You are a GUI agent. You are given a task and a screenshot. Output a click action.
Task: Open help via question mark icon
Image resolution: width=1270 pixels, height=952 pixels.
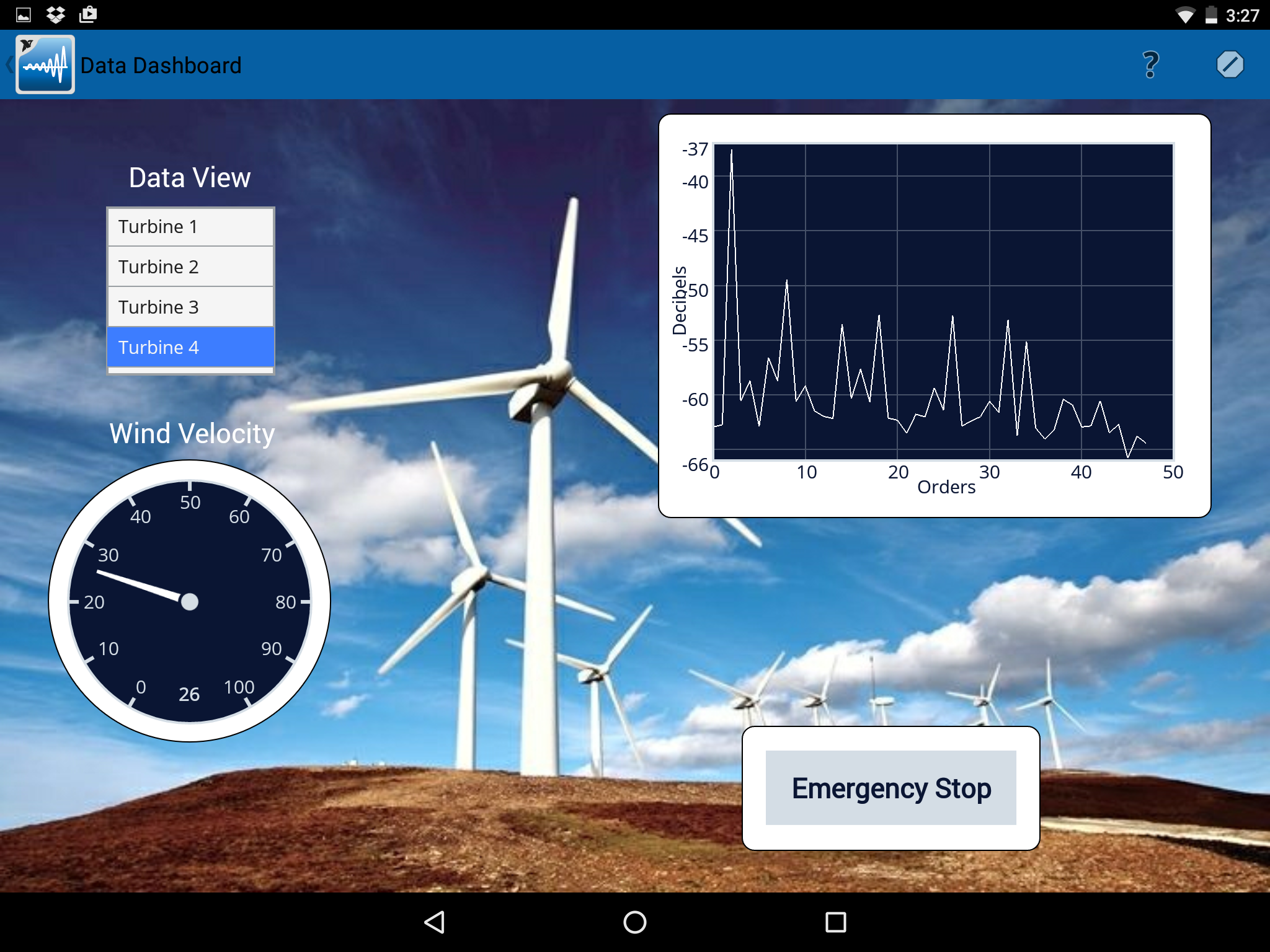1150,64
